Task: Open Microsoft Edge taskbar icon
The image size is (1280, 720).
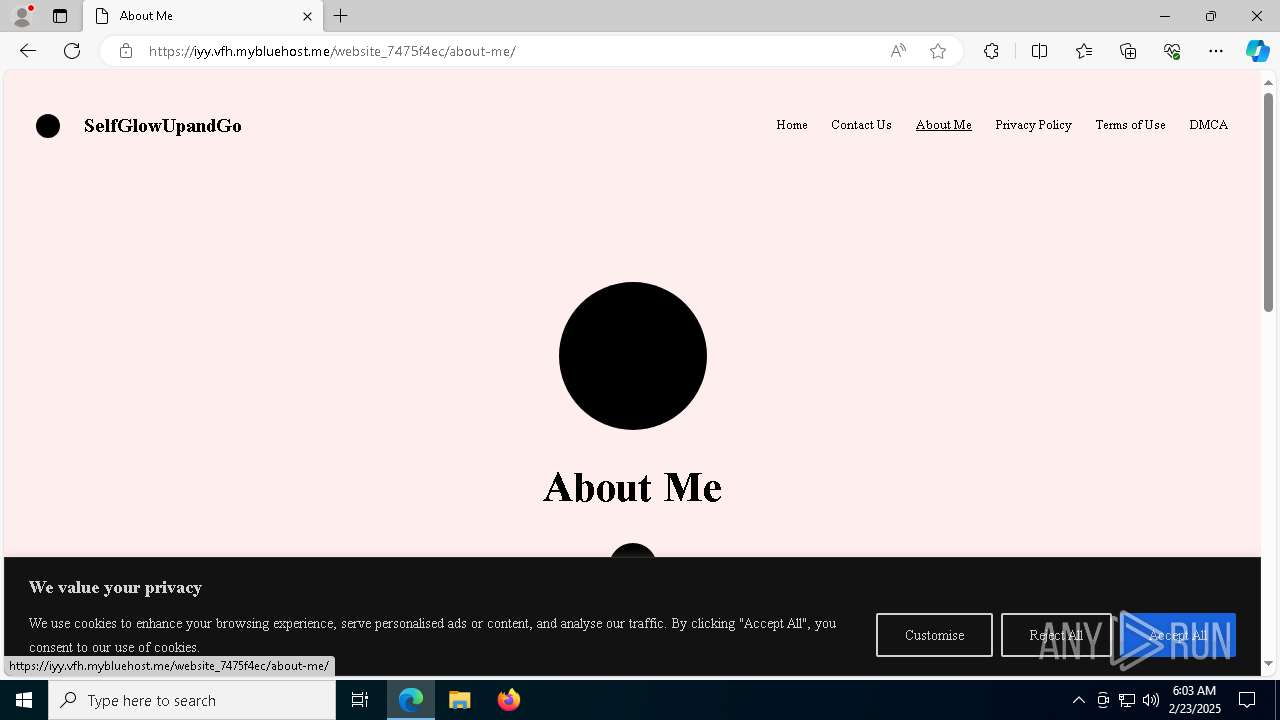Action: (x=411, y=700)
